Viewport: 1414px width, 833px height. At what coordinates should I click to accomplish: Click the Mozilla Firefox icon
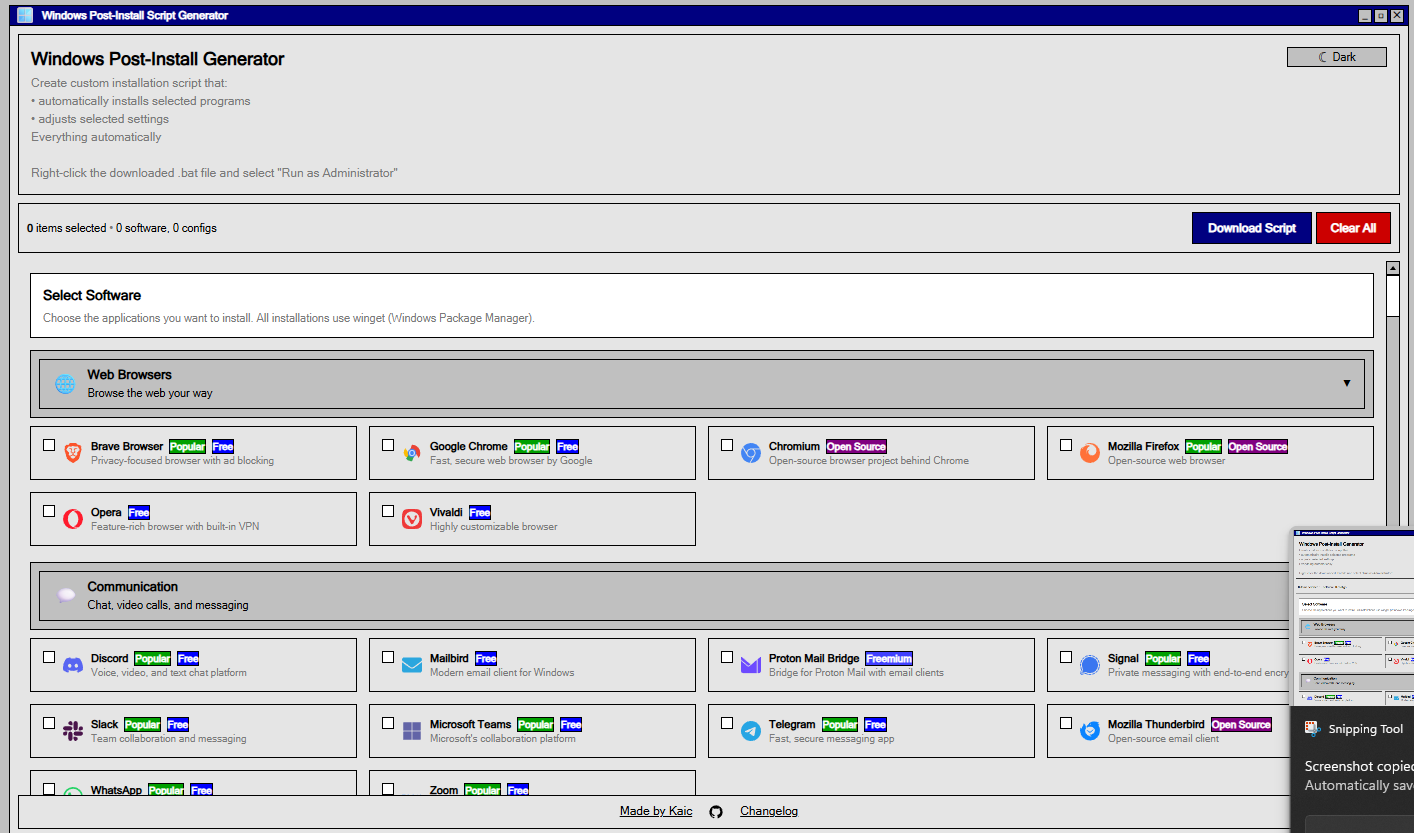1090,452
